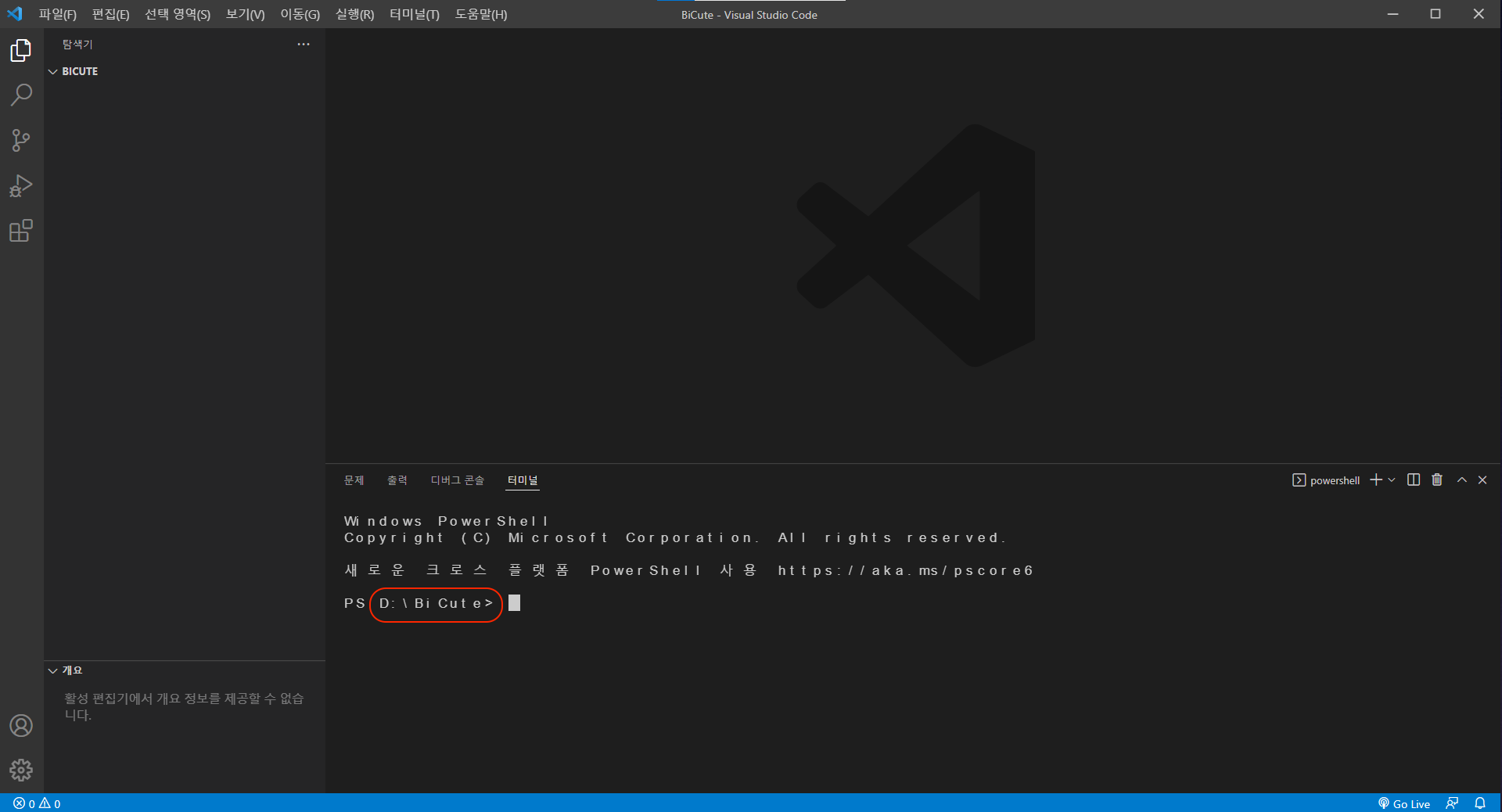Open the 이동(G) menu

(x=300, y=14)
